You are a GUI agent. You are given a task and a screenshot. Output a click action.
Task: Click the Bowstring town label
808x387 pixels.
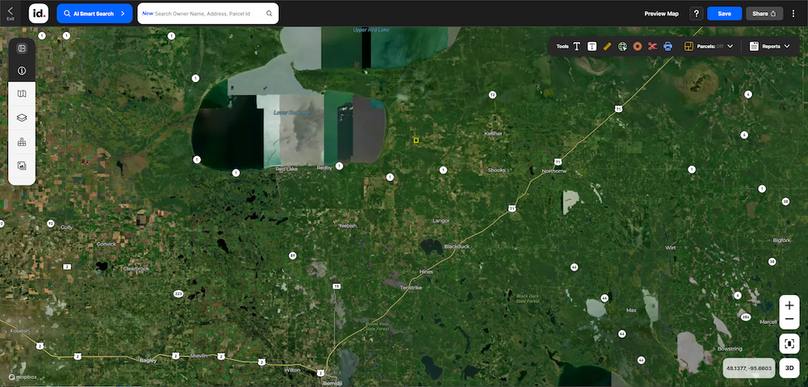(x=729, y=349)
